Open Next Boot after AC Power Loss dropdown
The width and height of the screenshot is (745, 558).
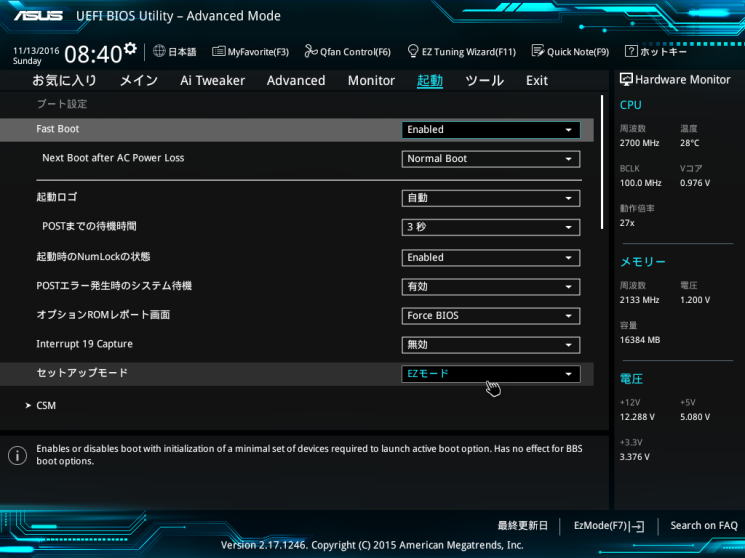point(491,159)
